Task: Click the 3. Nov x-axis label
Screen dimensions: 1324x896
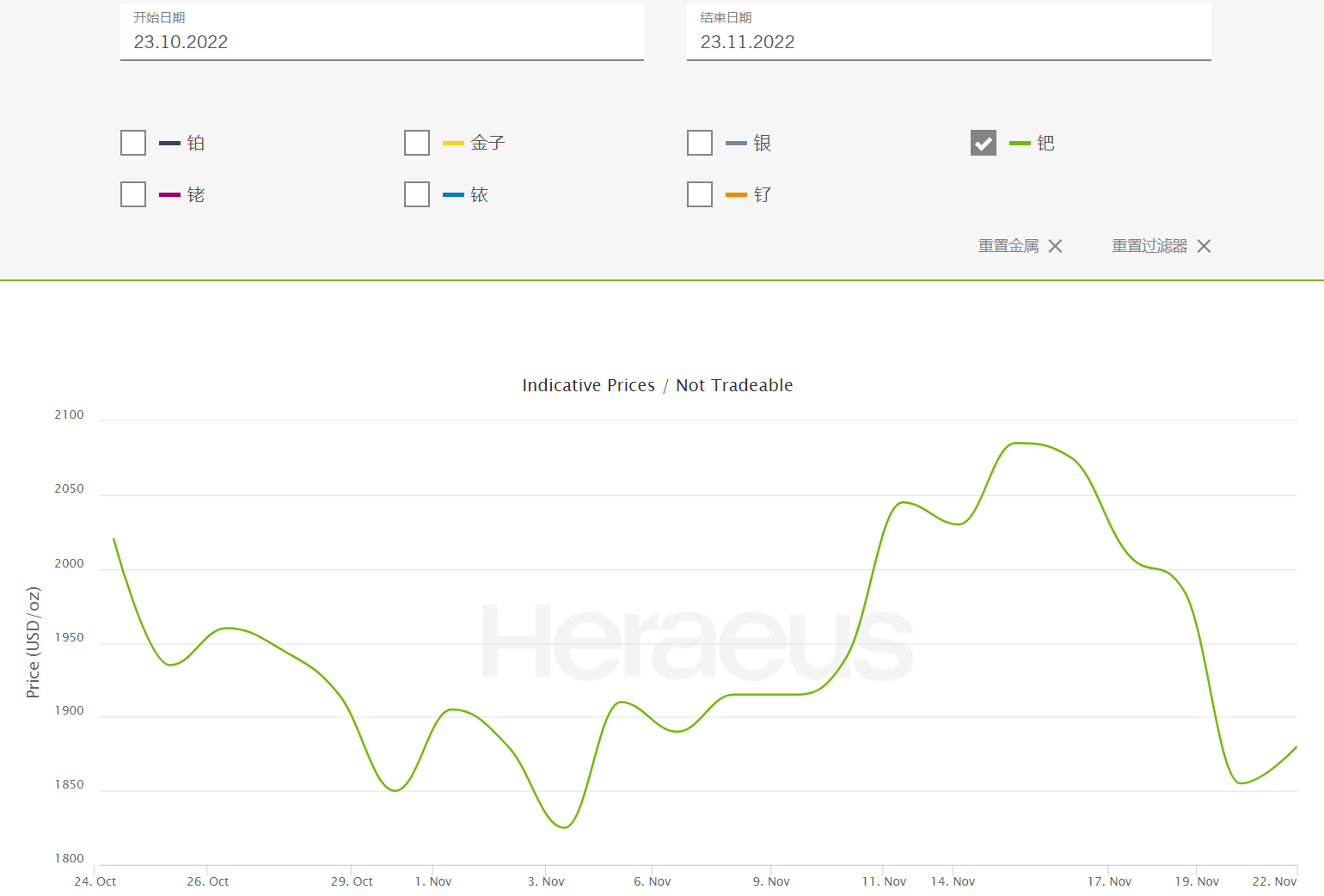Action: 546,881
